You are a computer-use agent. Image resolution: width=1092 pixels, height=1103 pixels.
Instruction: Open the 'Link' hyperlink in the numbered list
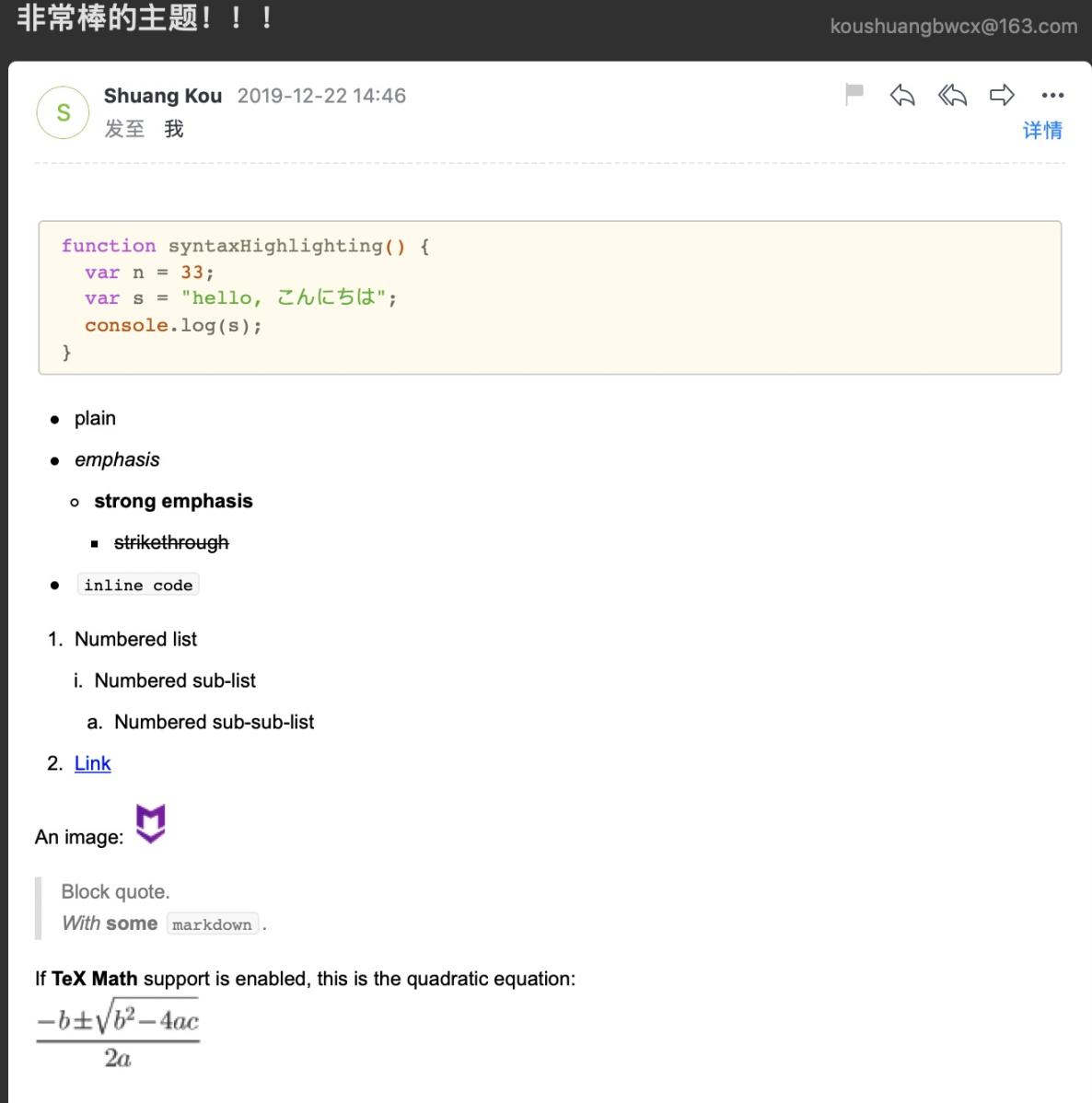[91, 762]
